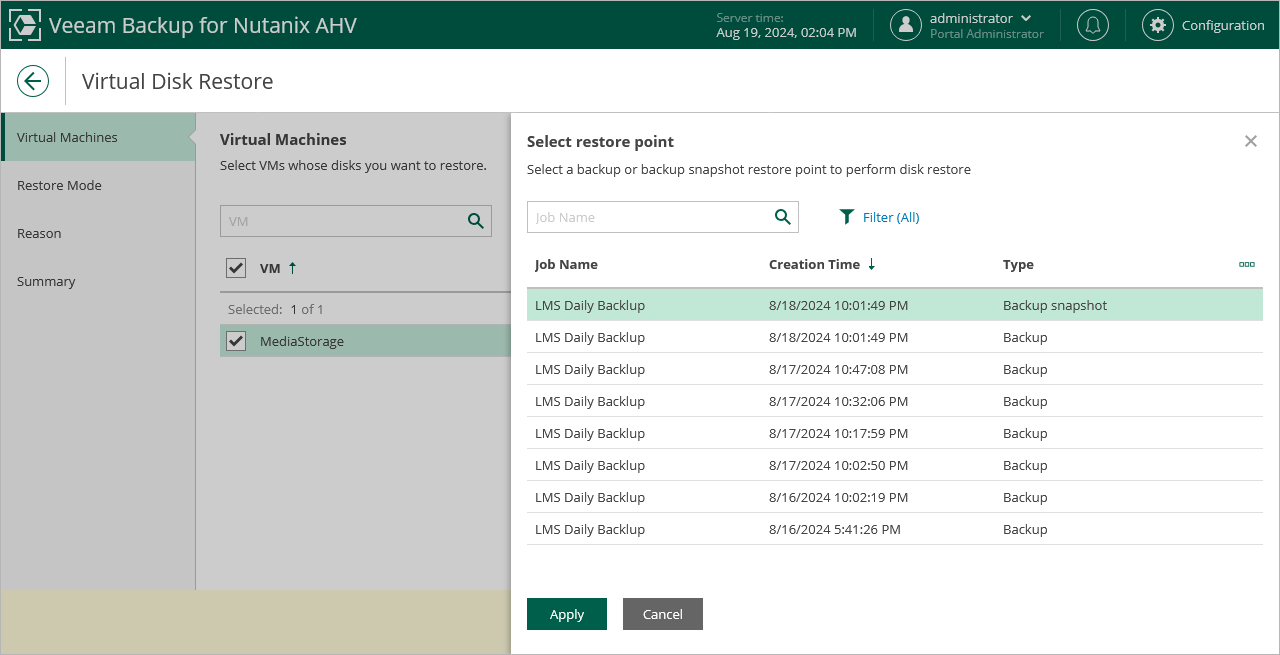Click the Veeam logo icon
The width and height of the screenshot is (1280, 655).
24,25
